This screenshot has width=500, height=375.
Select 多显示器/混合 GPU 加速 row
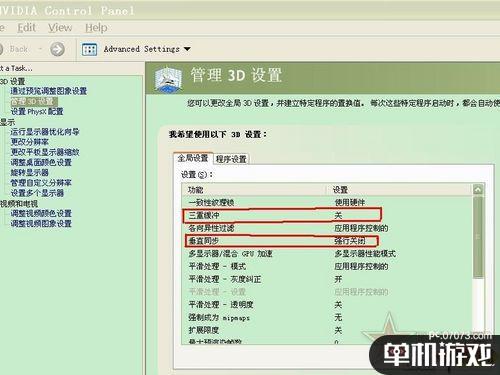[327, 254]
